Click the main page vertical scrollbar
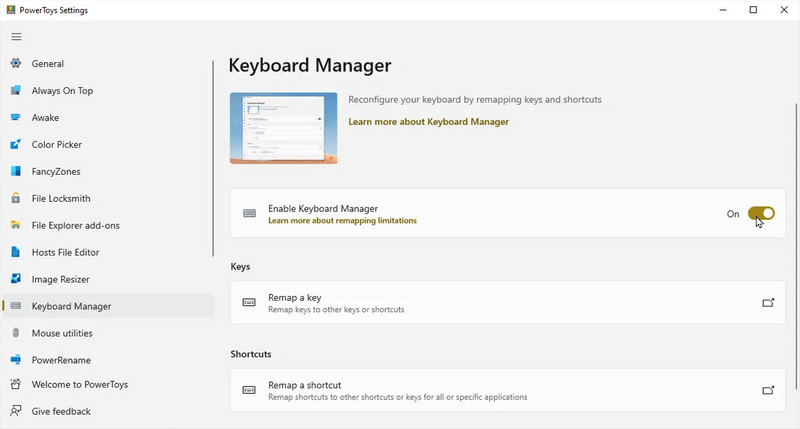Viewport: 800px width, 429px height. click(x=796, y=245)
